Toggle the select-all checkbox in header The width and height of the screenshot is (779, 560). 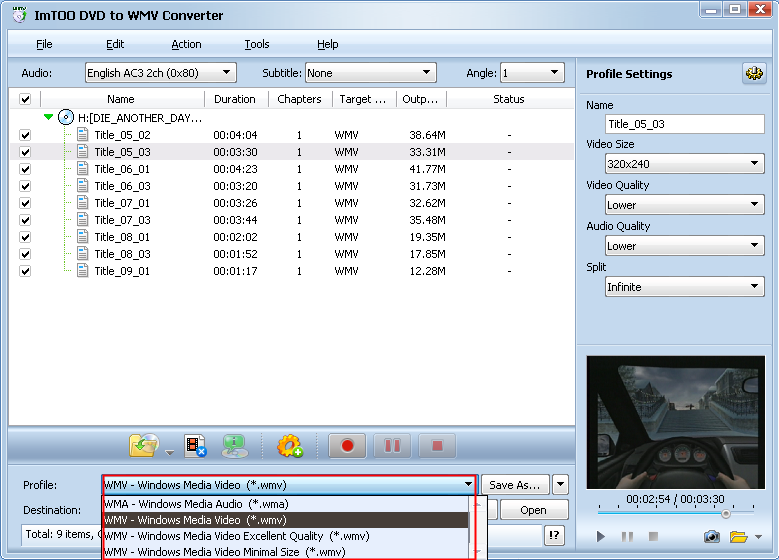[25, 99]
